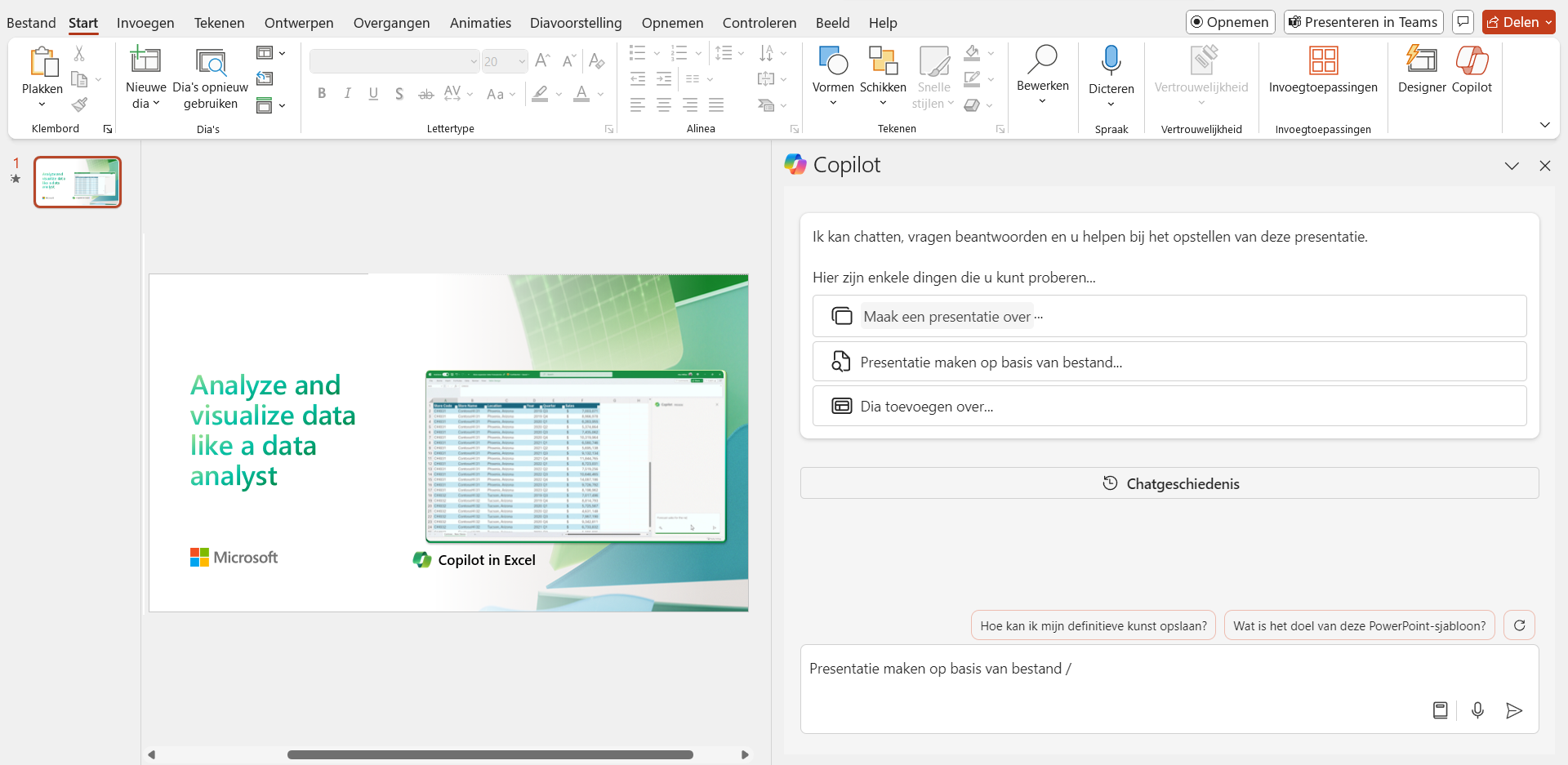This screenshot has width=1568, height=765.
Task: Switch to the Overgangen tab
Action: 391,23
